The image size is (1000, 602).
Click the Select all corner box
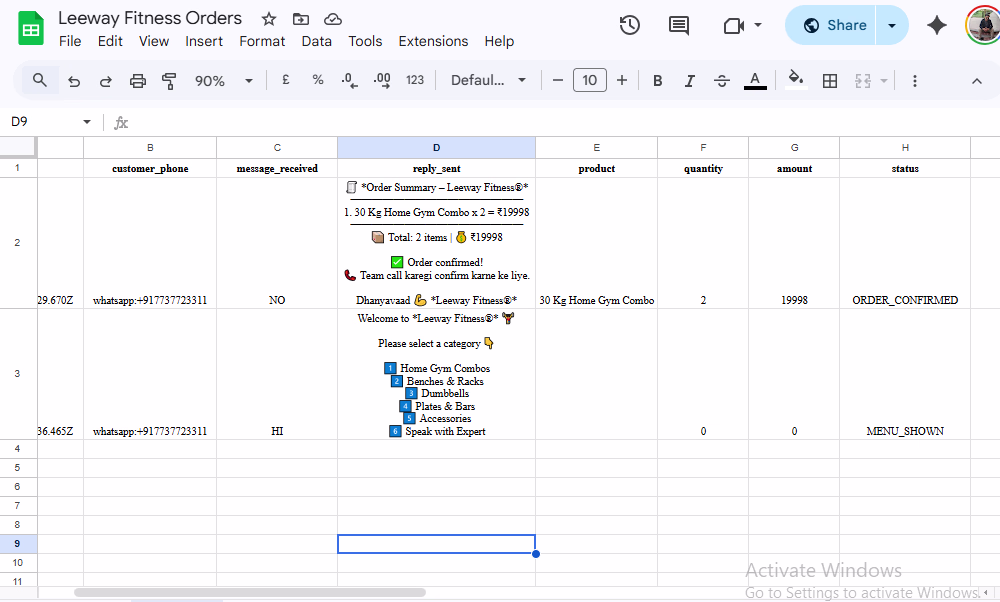[x=18, y=147]
